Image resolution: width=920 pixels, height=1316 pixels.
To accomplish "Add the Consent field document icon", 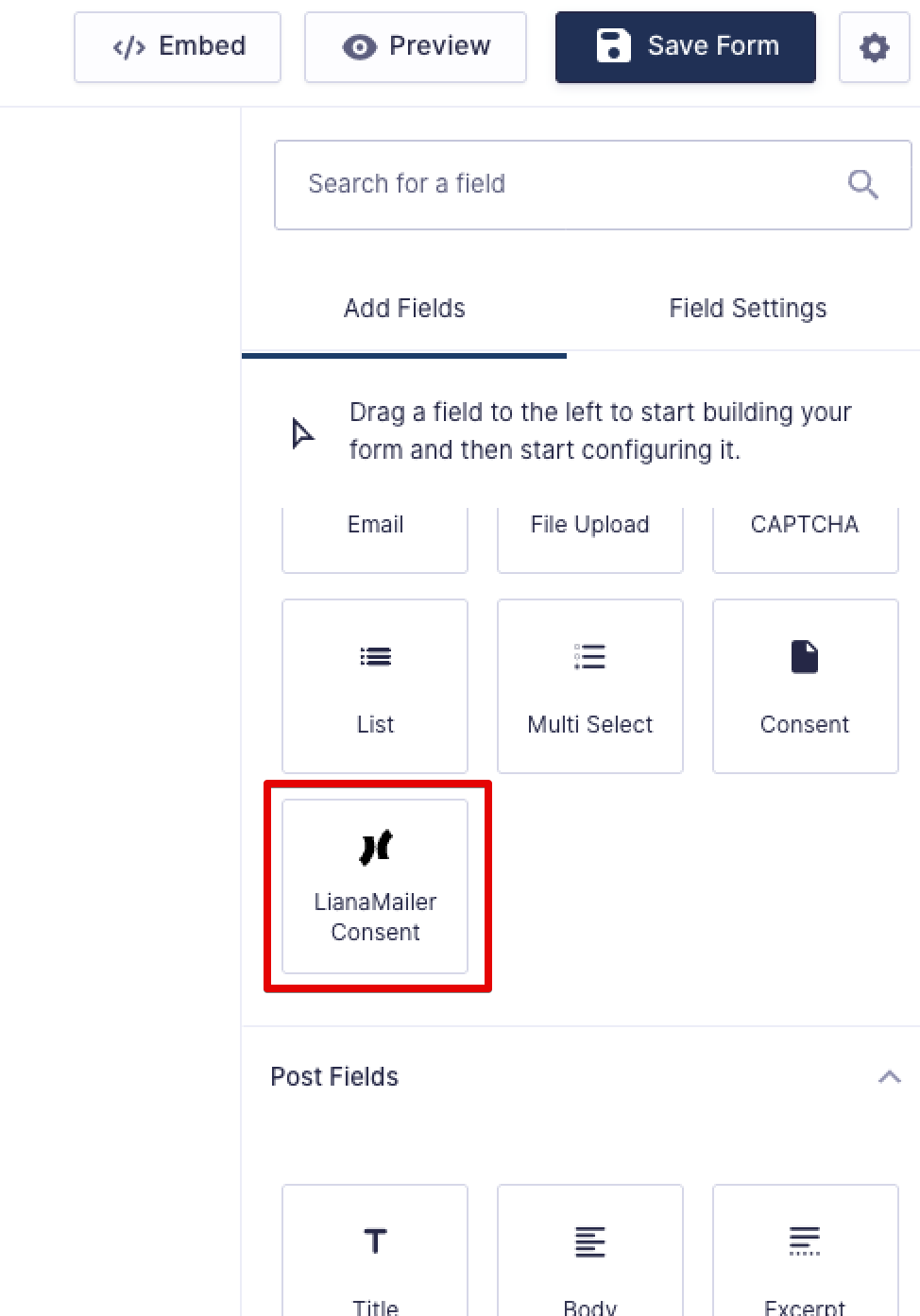I will (805, 657).
